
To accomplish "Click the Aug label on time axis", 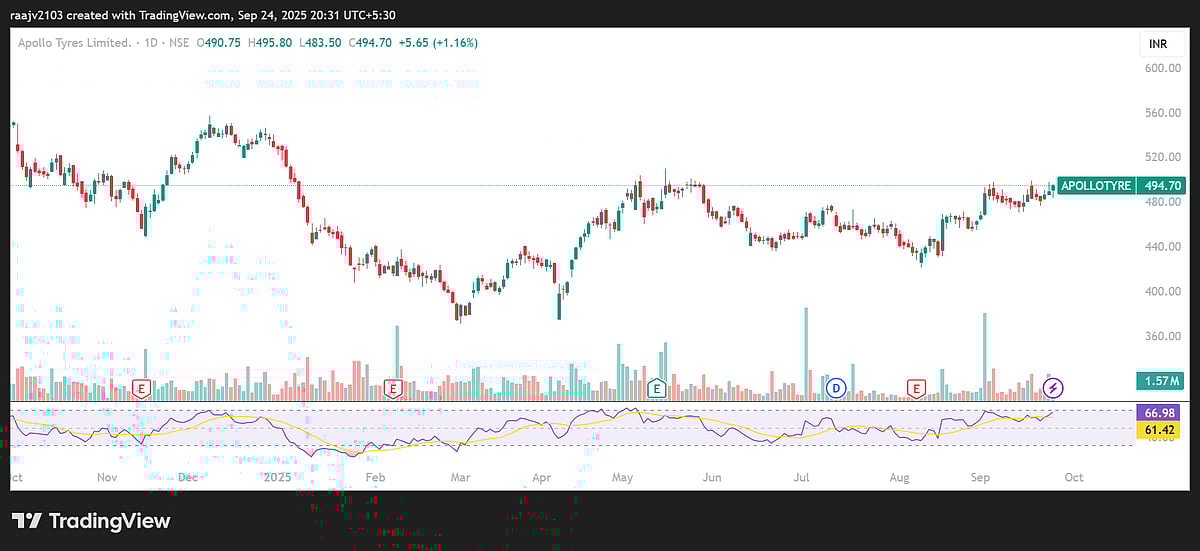I will [x=899, y=478].
